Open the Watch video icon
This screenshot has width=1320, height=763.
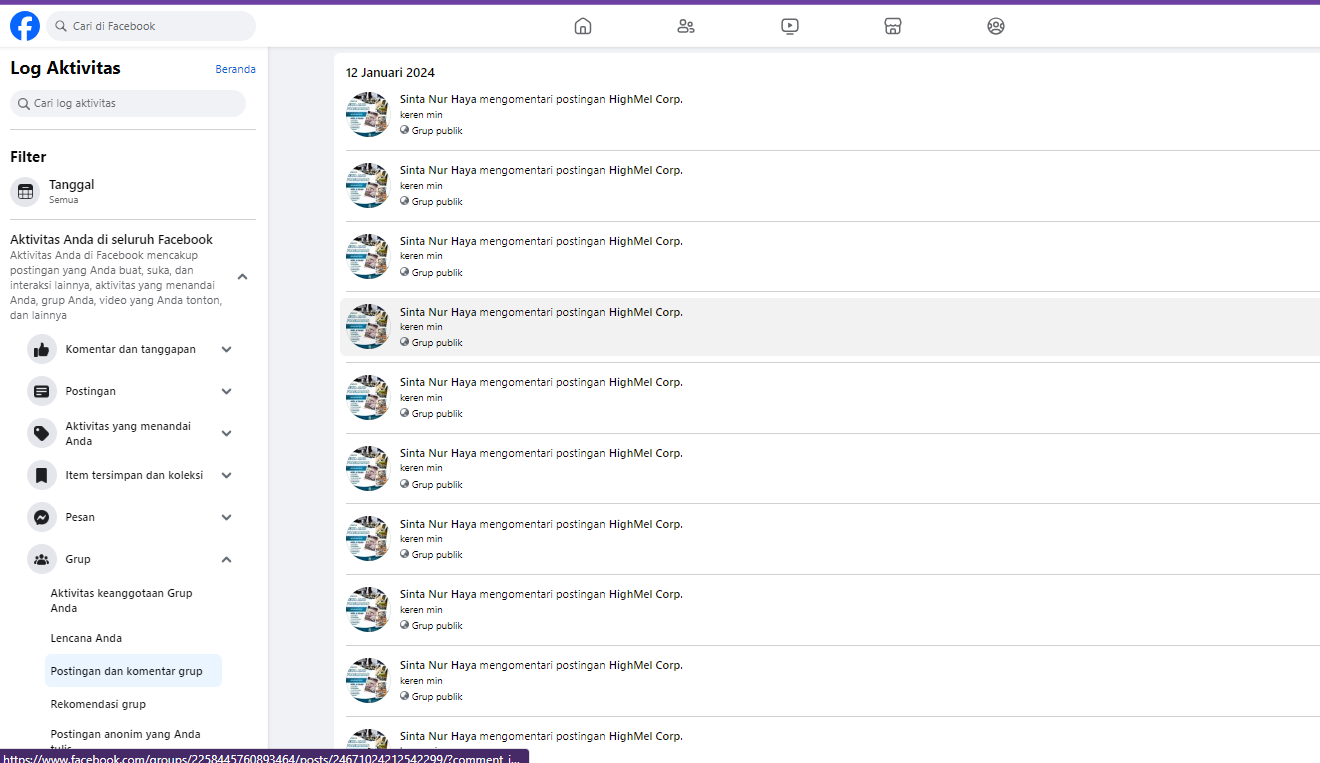pos(790,26)
